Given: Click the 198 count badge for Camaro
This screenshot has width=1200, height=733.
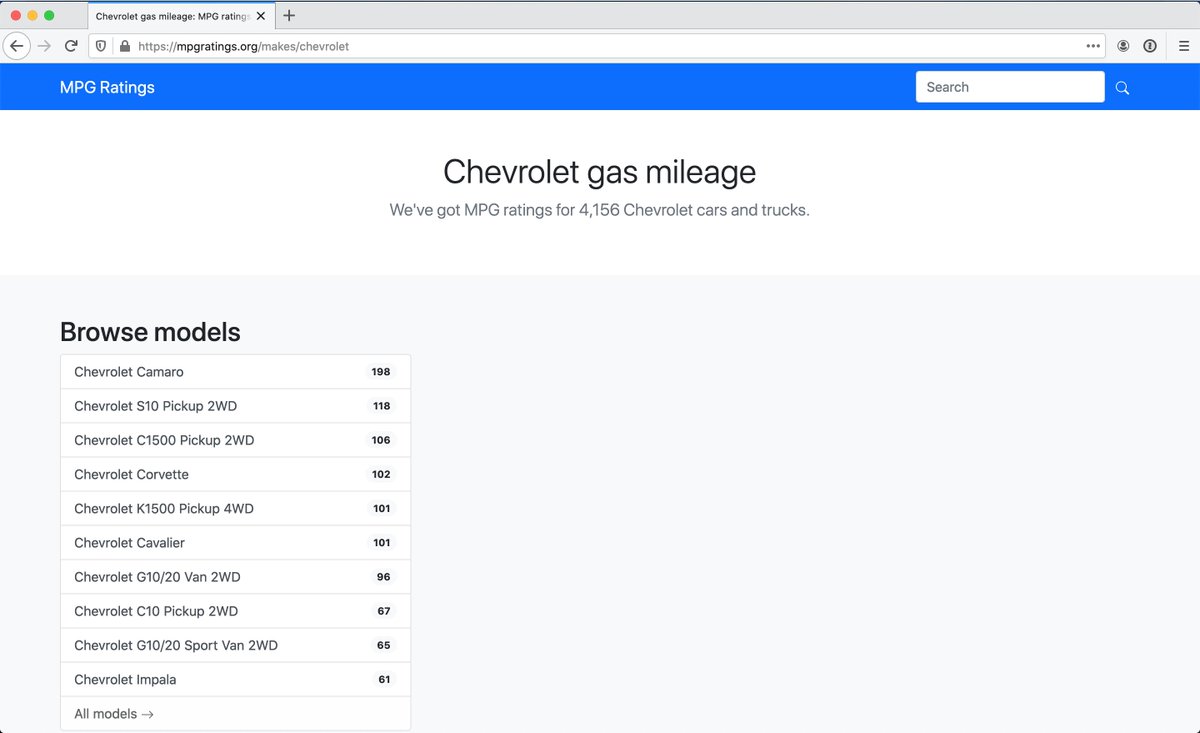Looking at the screenshot, I should 381,372.
